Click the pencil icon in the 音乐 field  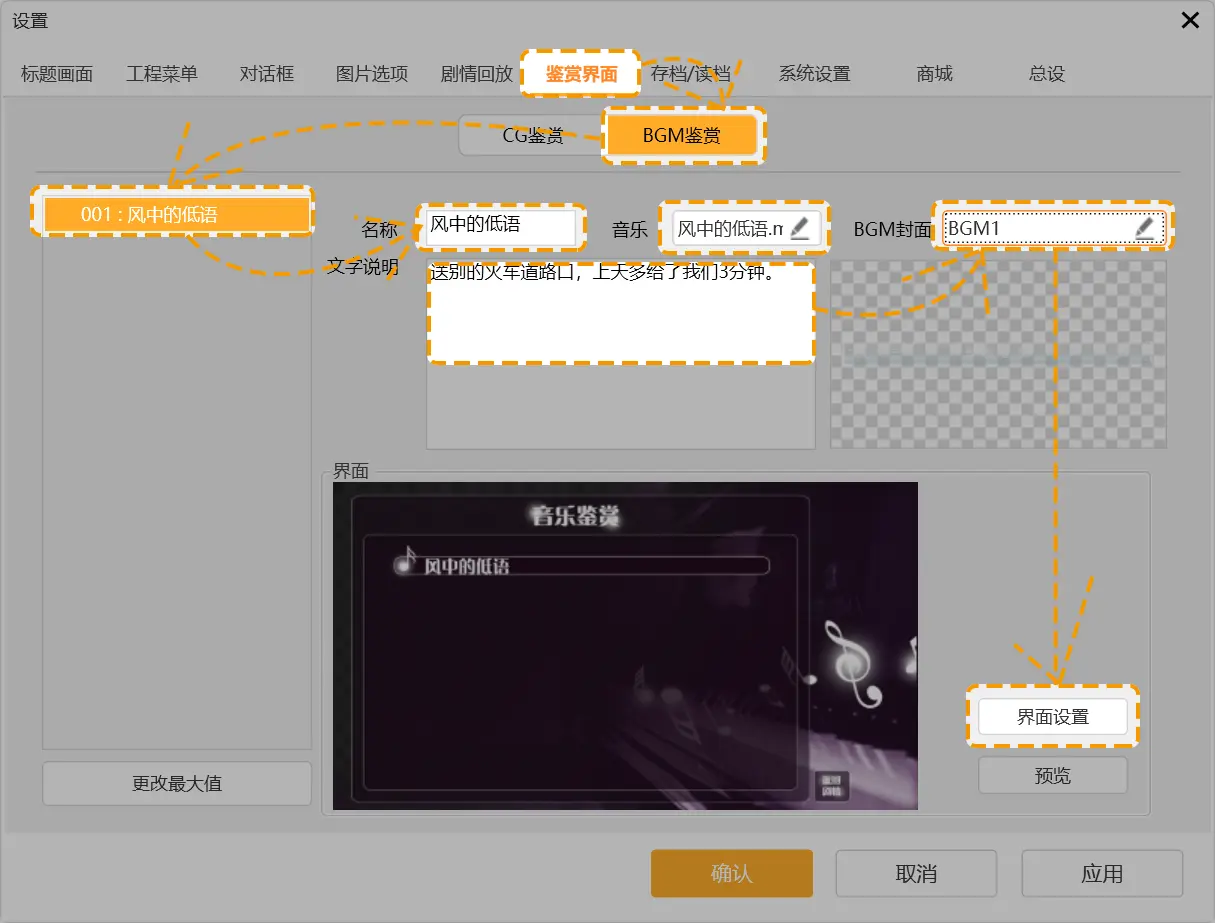pyautogui.click(x=799, y=228)
